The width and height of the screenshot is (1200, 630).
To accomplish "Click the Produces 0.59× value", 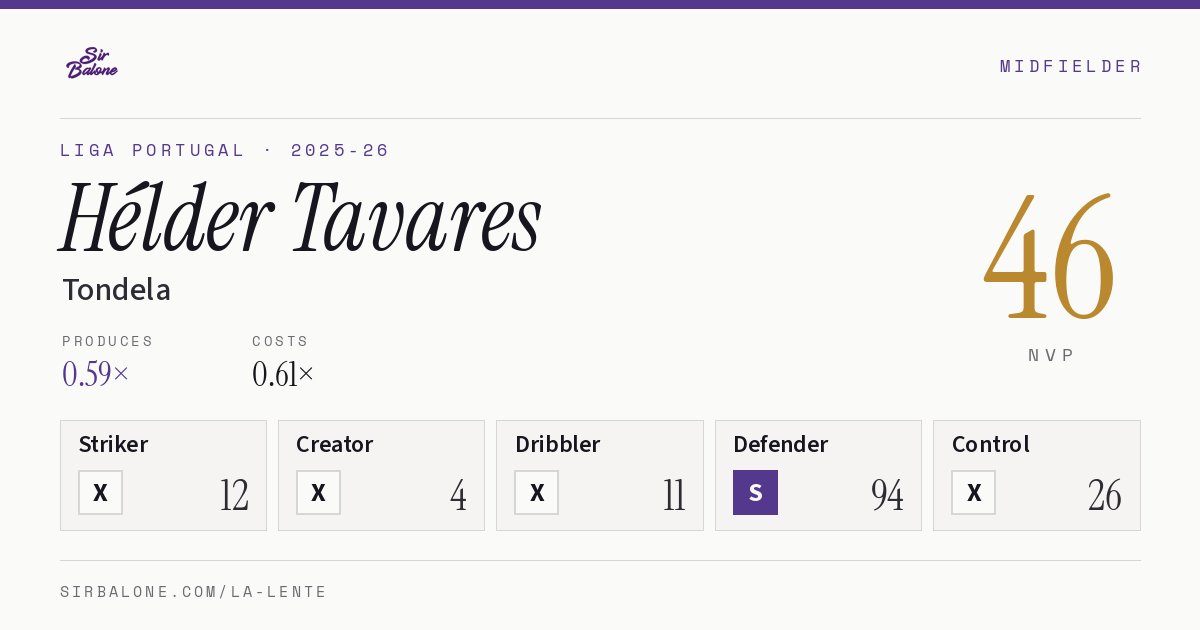I will [95, 374].
